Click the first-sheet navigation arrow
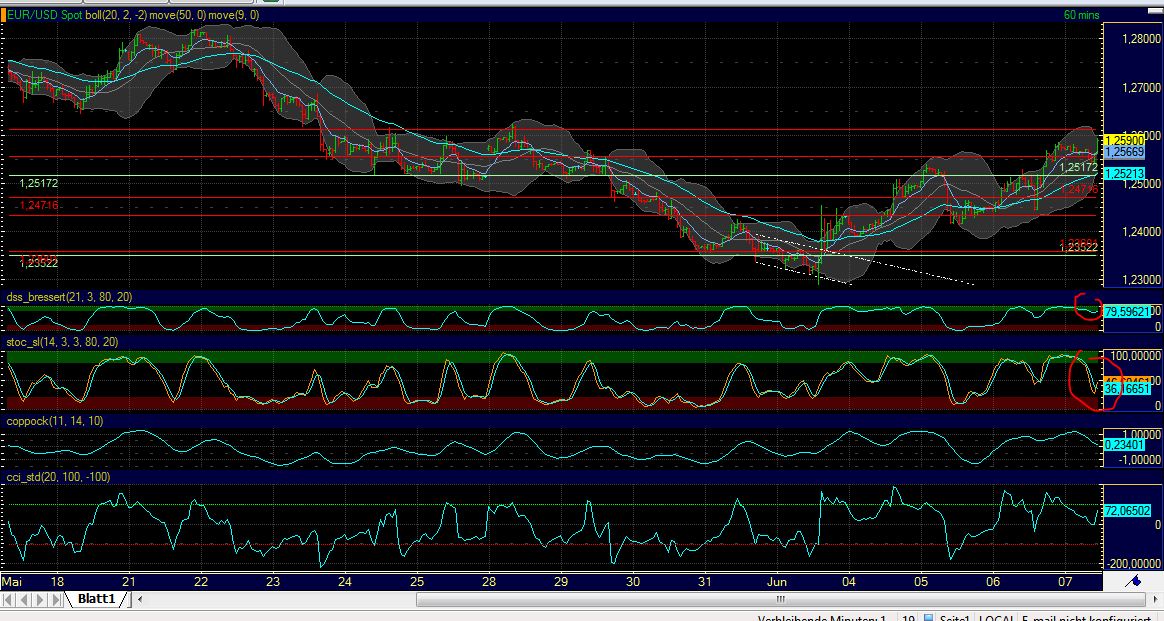The image size is (1164, 621). 9,599
